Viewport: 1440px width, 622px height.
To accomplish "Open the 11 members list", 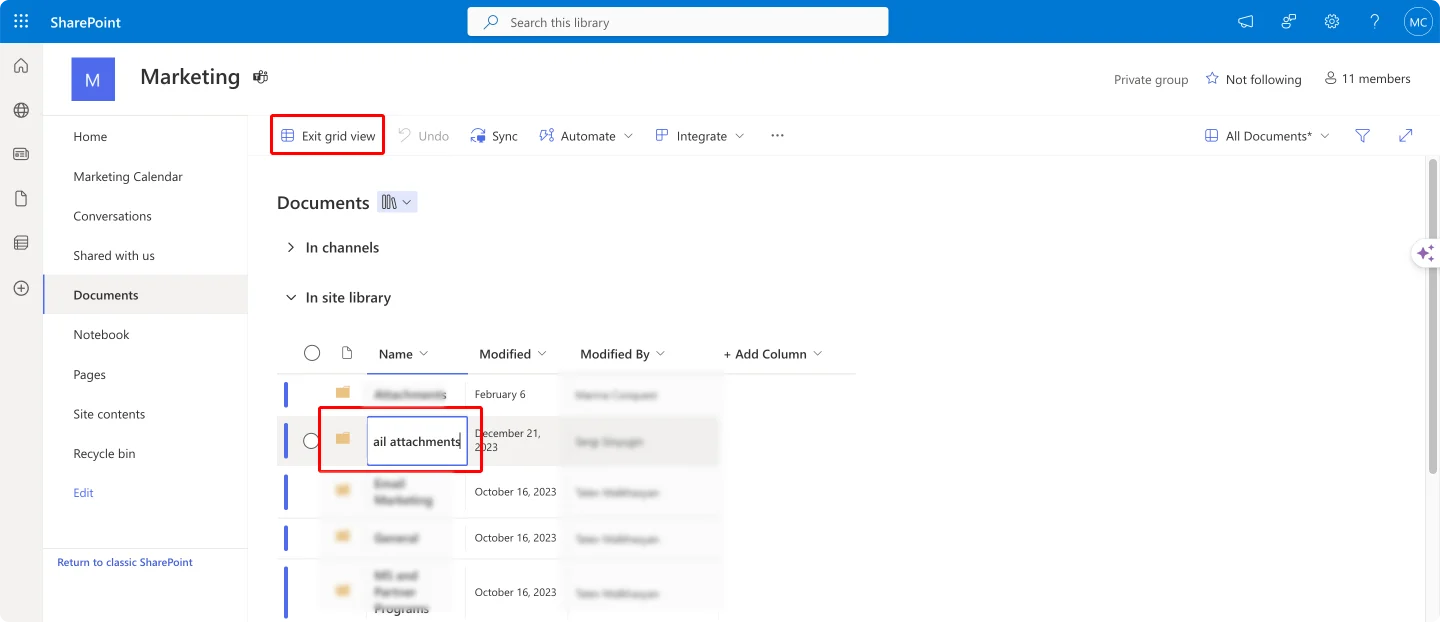I will pyautogui.click(x=1367, y=79).
